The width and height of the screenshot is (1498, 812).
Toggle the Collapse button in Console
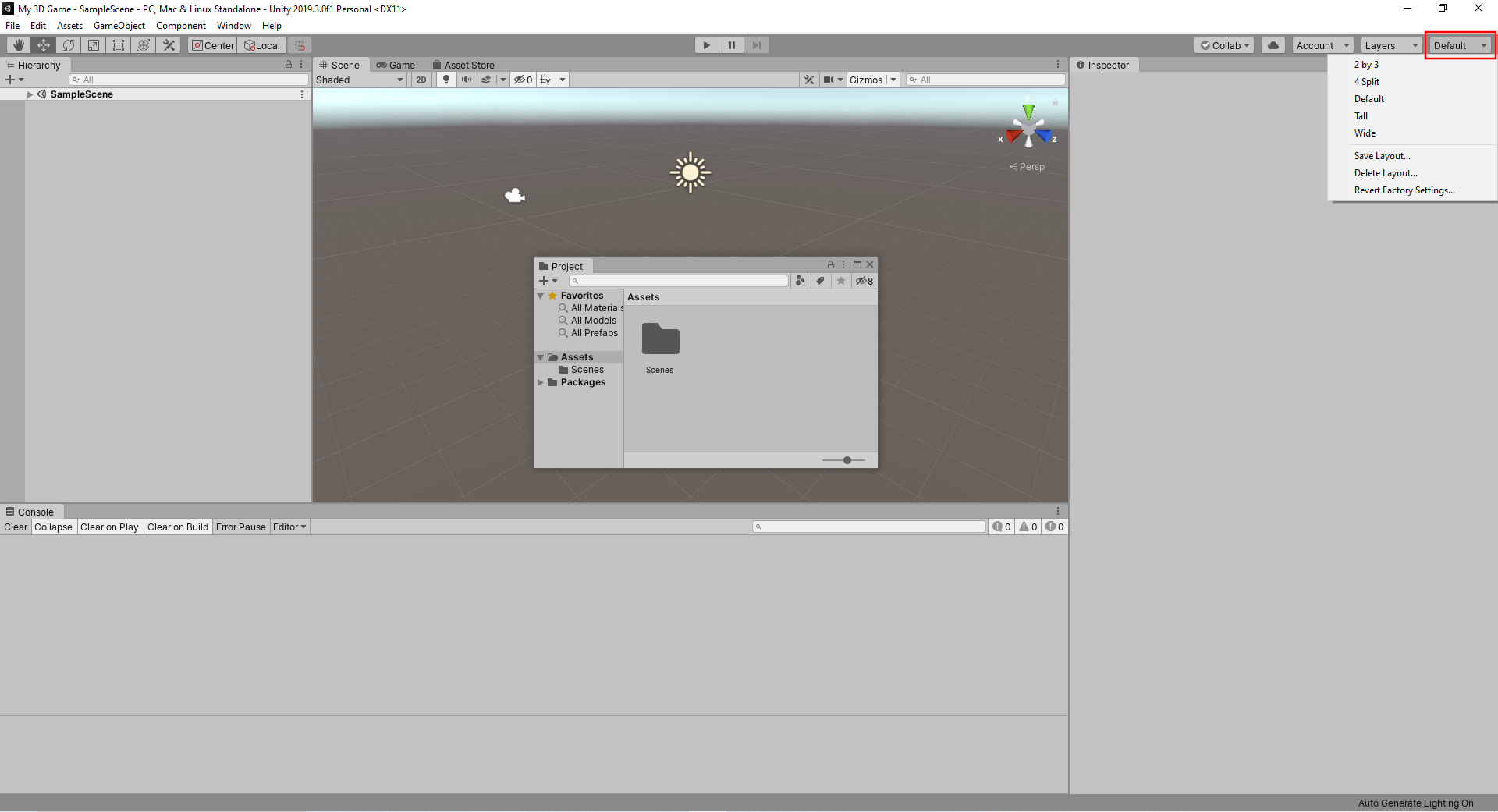point(53,527)
